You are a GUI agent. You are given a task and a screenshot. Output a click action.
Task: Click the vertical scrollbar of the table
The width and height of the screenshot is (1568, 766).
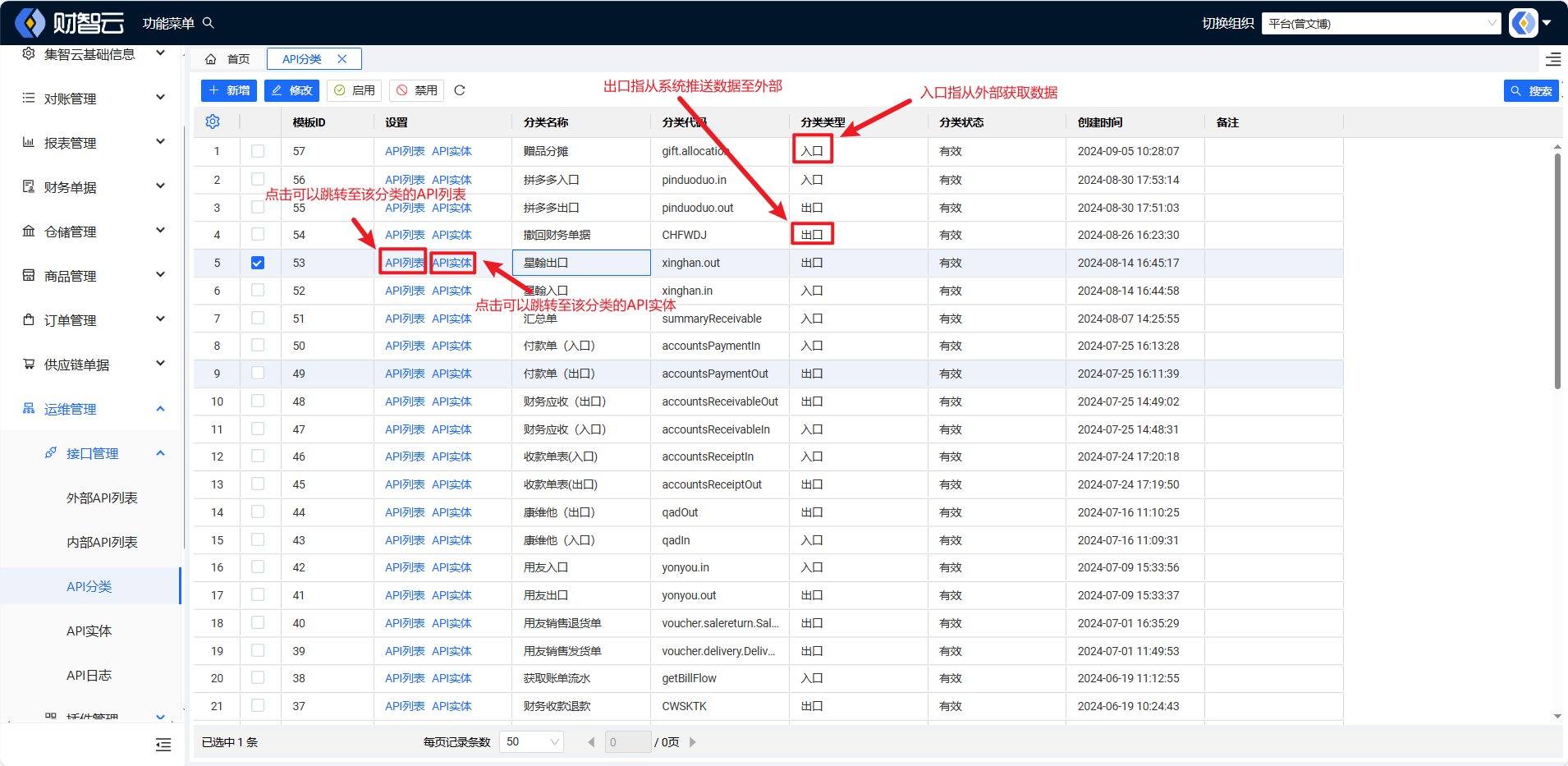[x=1557, y=271]
